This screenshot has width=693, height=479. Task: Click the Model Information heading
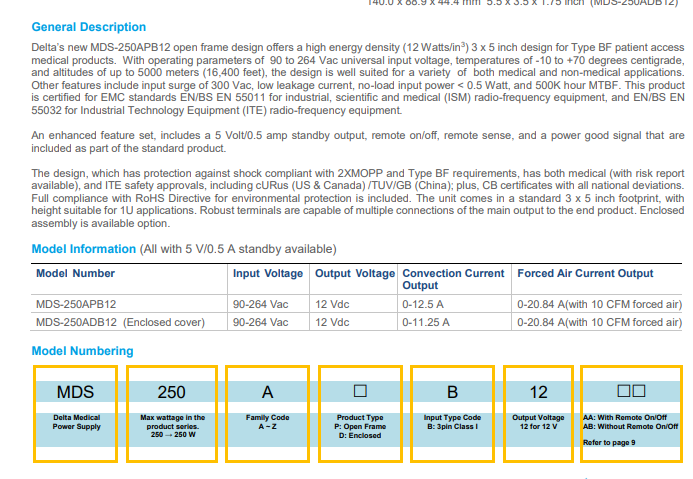click(x=82, y=249)
